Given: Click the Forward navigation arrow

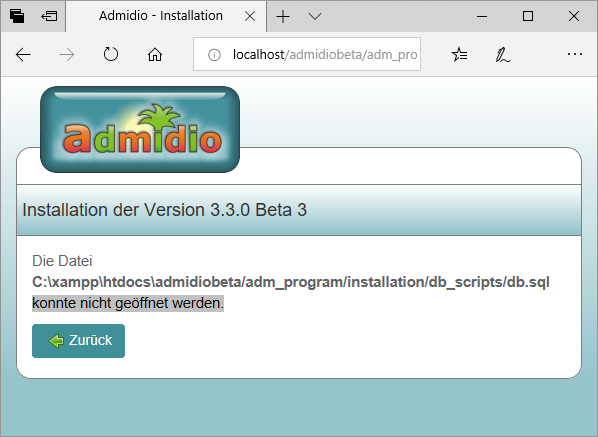Looking at the screenshot, I should (67, 55).
